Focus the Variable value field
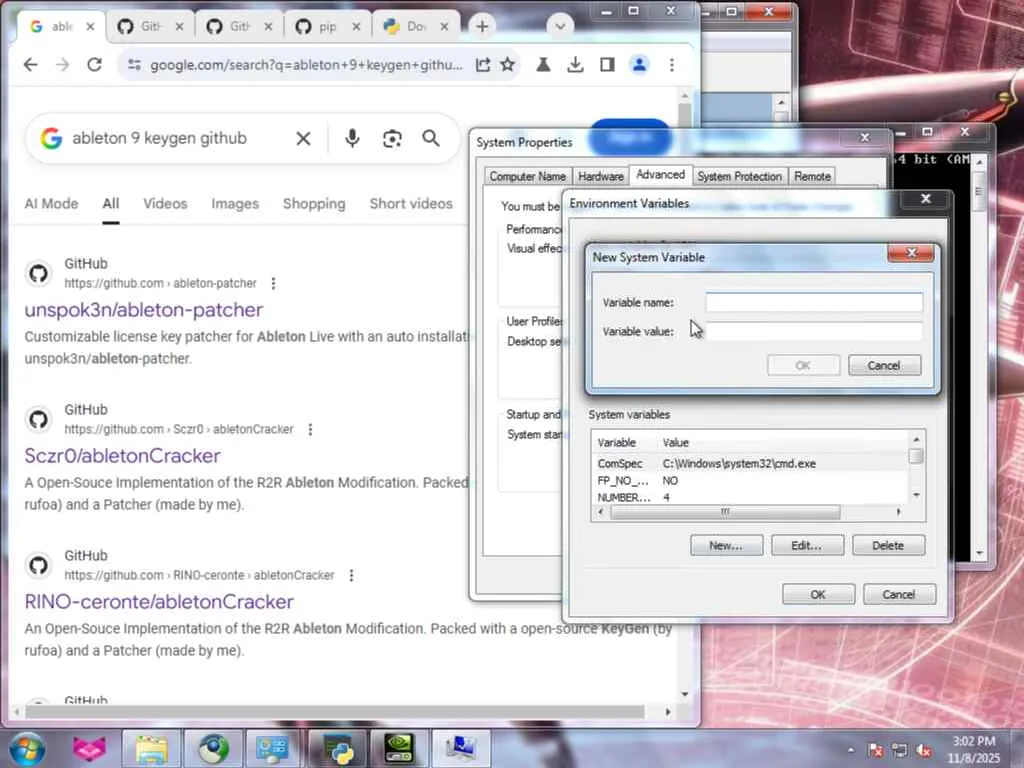Viewport: 1024px width, 768px height. click(x=814, y=331)
